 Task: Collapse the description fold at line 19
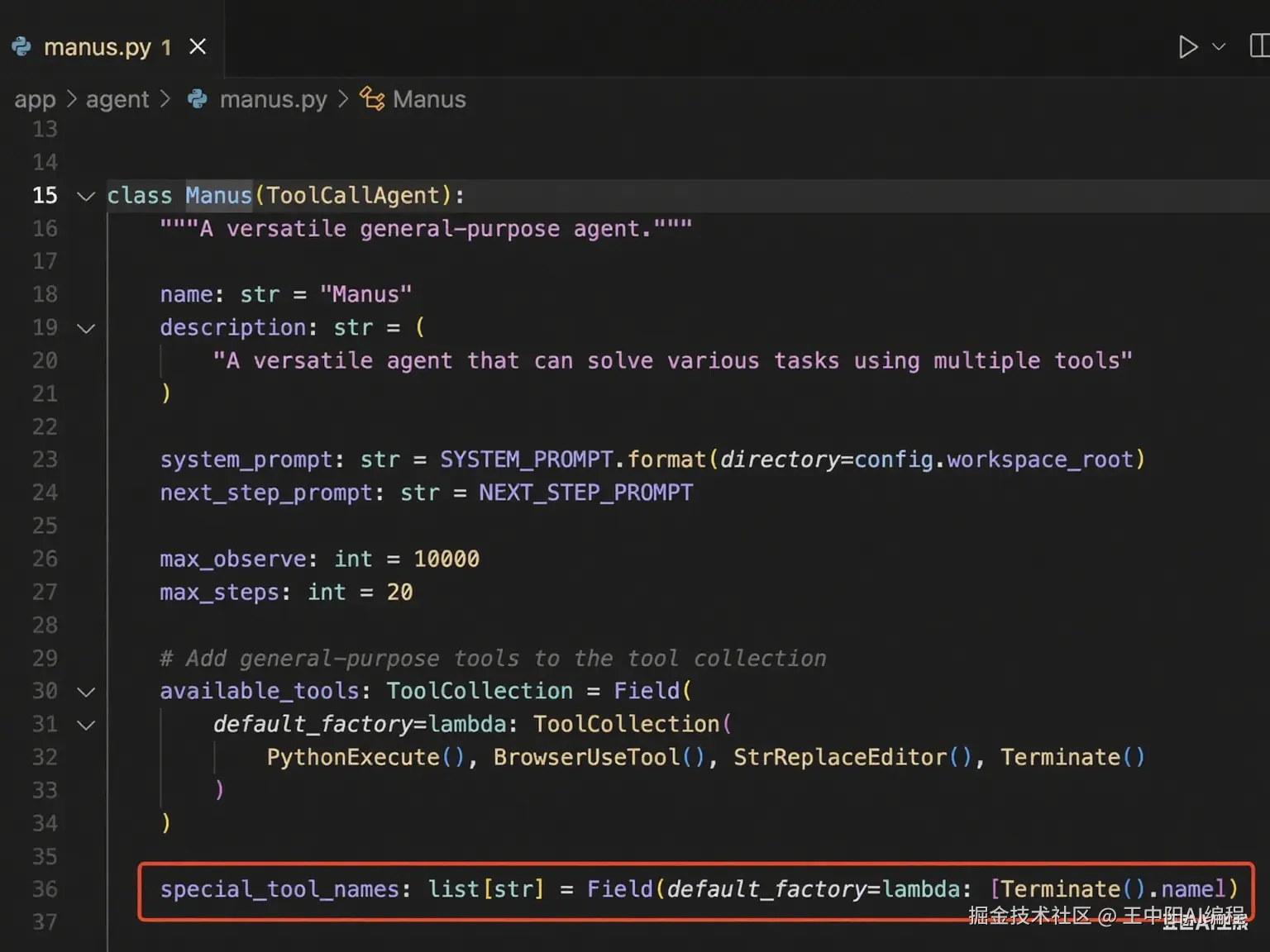[x=86, y=328]
